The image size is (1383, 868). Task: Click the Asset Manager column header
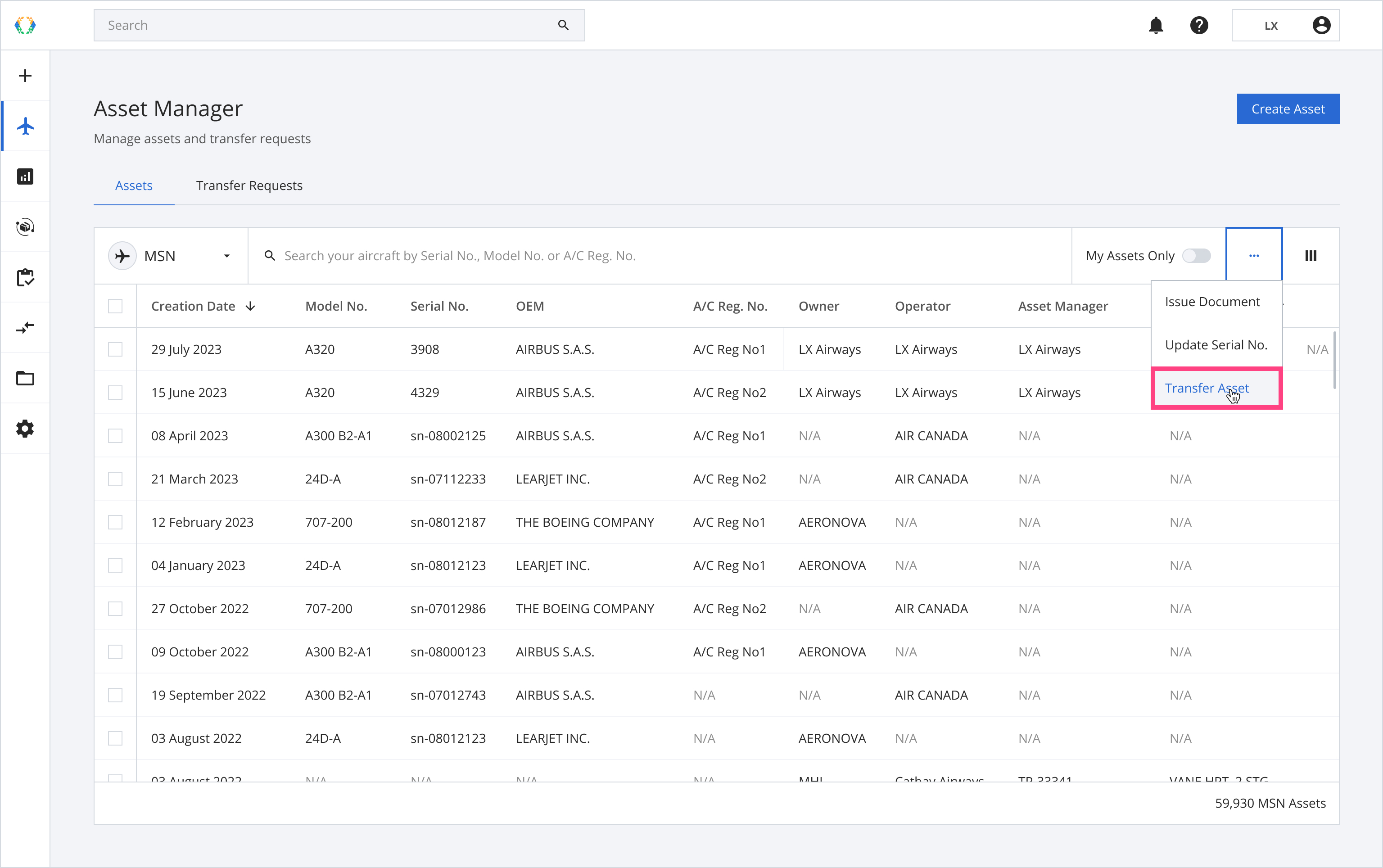tap(1062, 307)
